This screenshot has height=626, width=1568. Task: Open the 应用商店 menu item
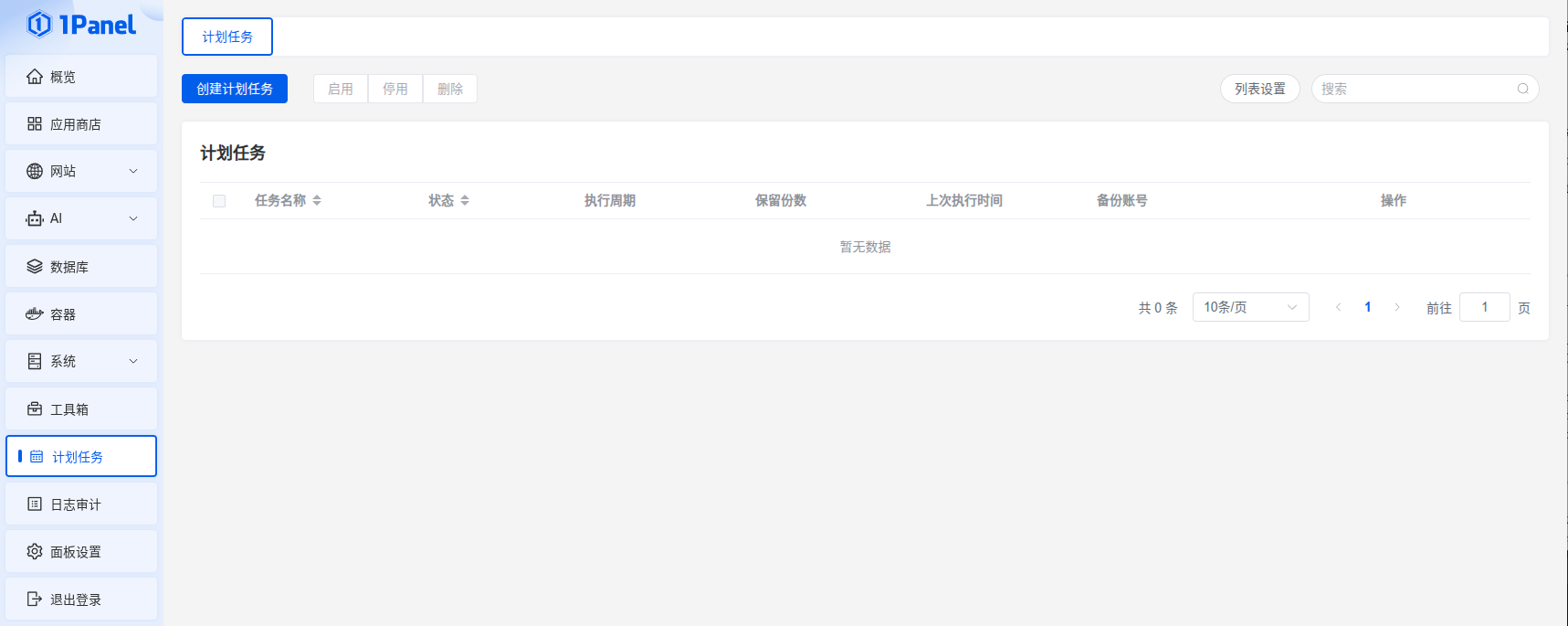point(81,123)
